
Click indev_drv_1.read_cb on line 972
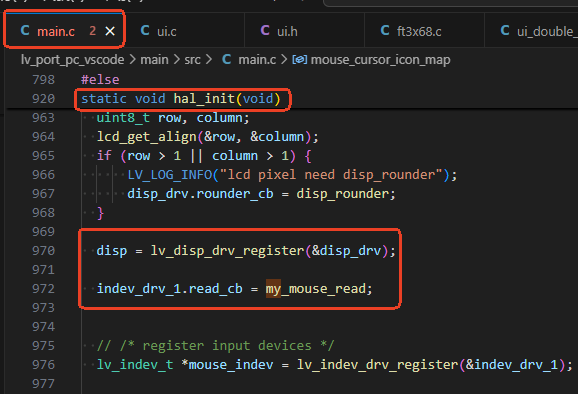point(170,289)
